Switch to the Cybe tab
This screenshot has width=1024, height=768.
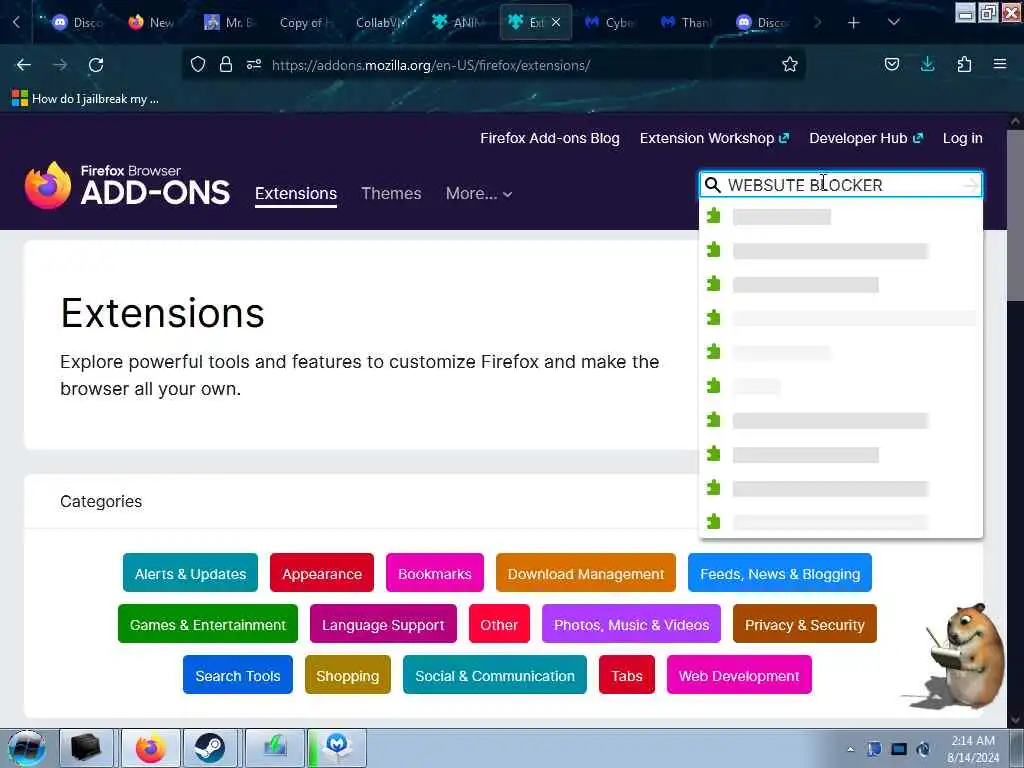[x=610, y=23]
